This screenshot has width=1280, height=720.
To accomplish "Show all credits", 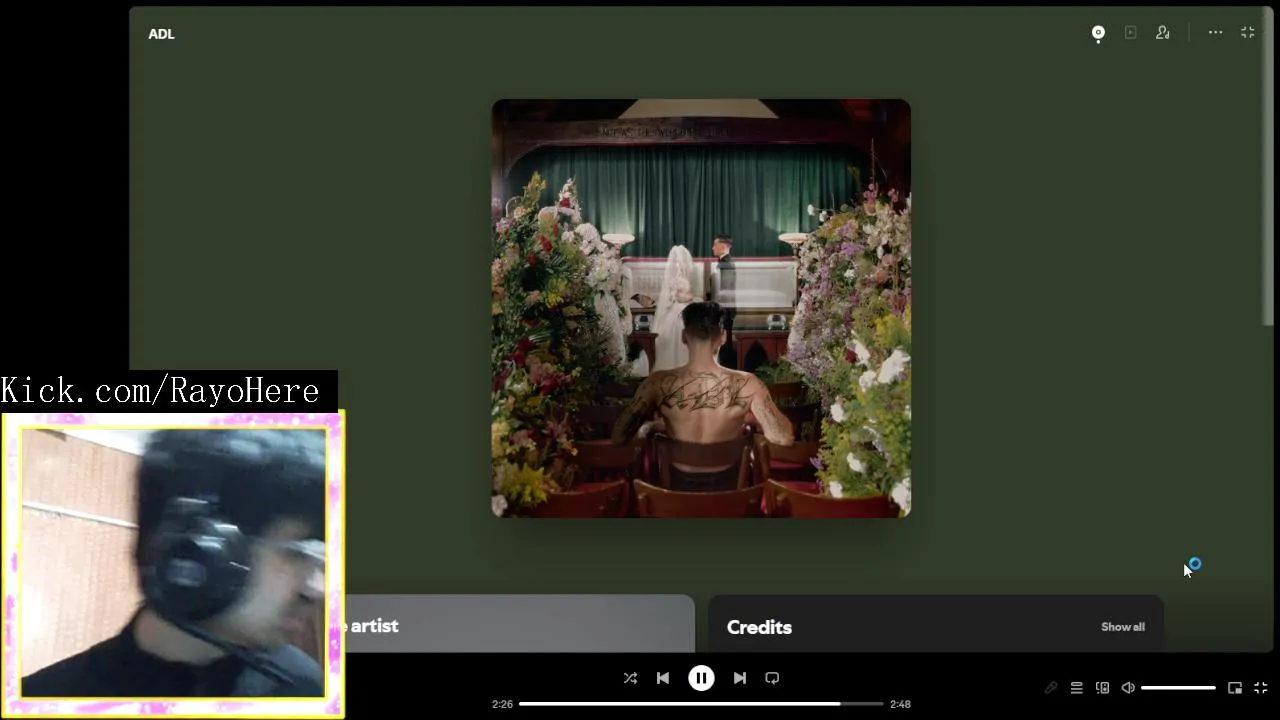I will [1123, 627].
